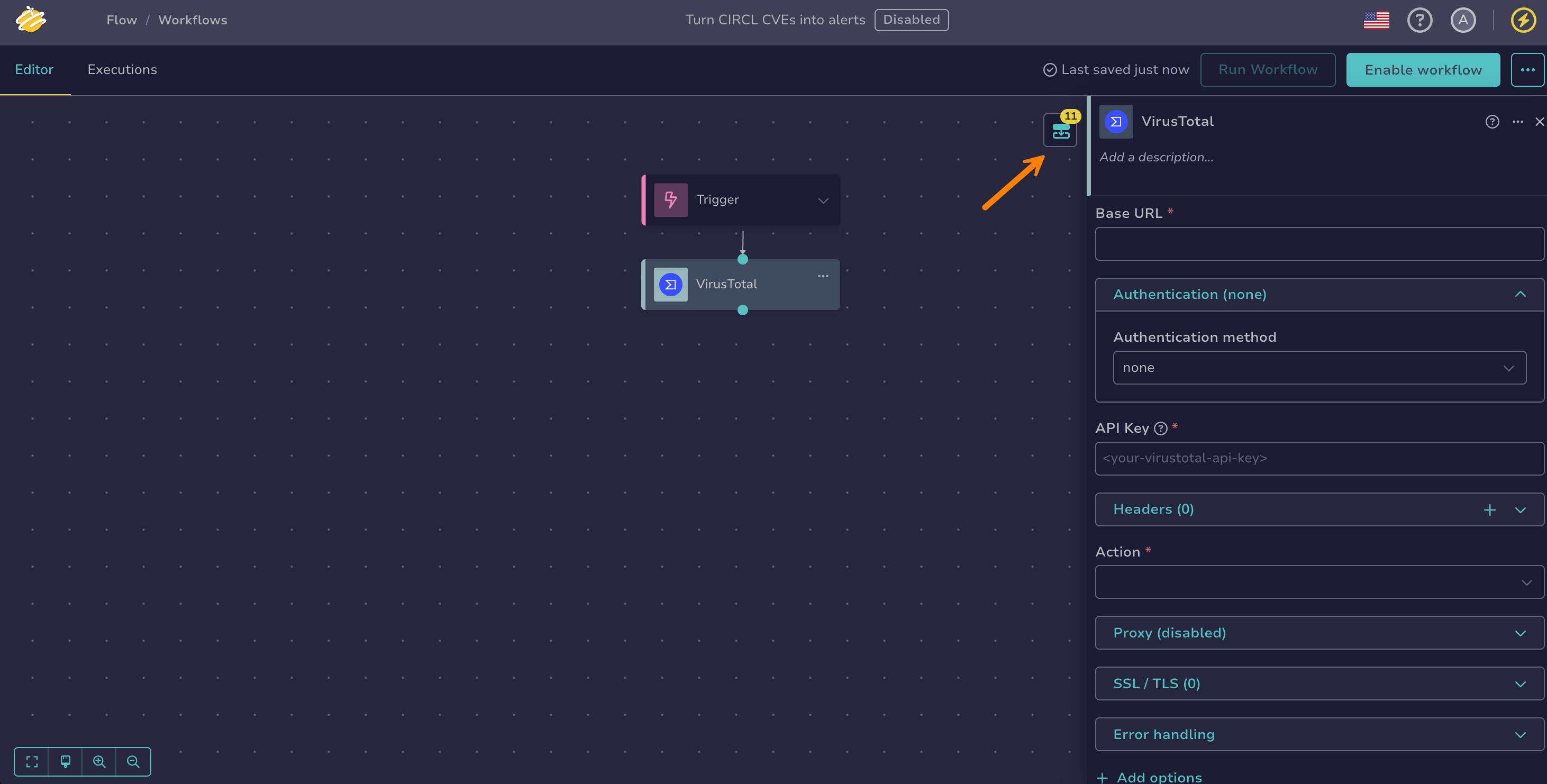Open the help question mark icon in header
This screenshot has width=1547, height=784.
click(x=1419, y=20)
